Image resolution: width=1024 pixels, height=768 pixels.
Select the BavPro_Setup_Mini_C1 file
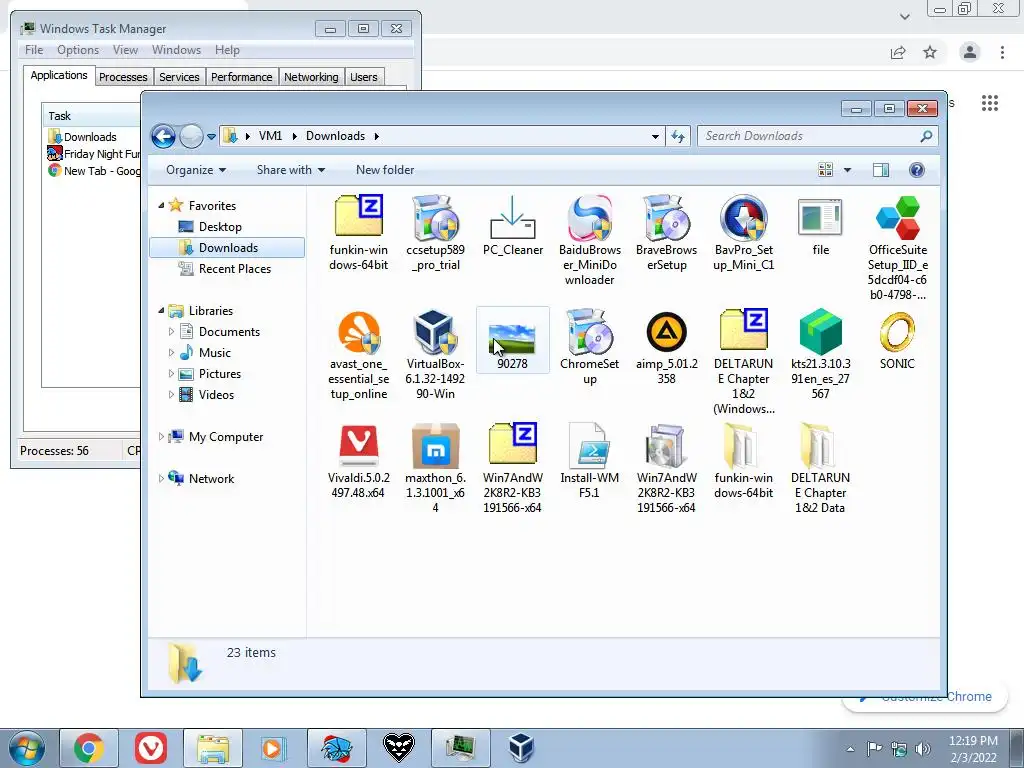click(x=744, y=232)
